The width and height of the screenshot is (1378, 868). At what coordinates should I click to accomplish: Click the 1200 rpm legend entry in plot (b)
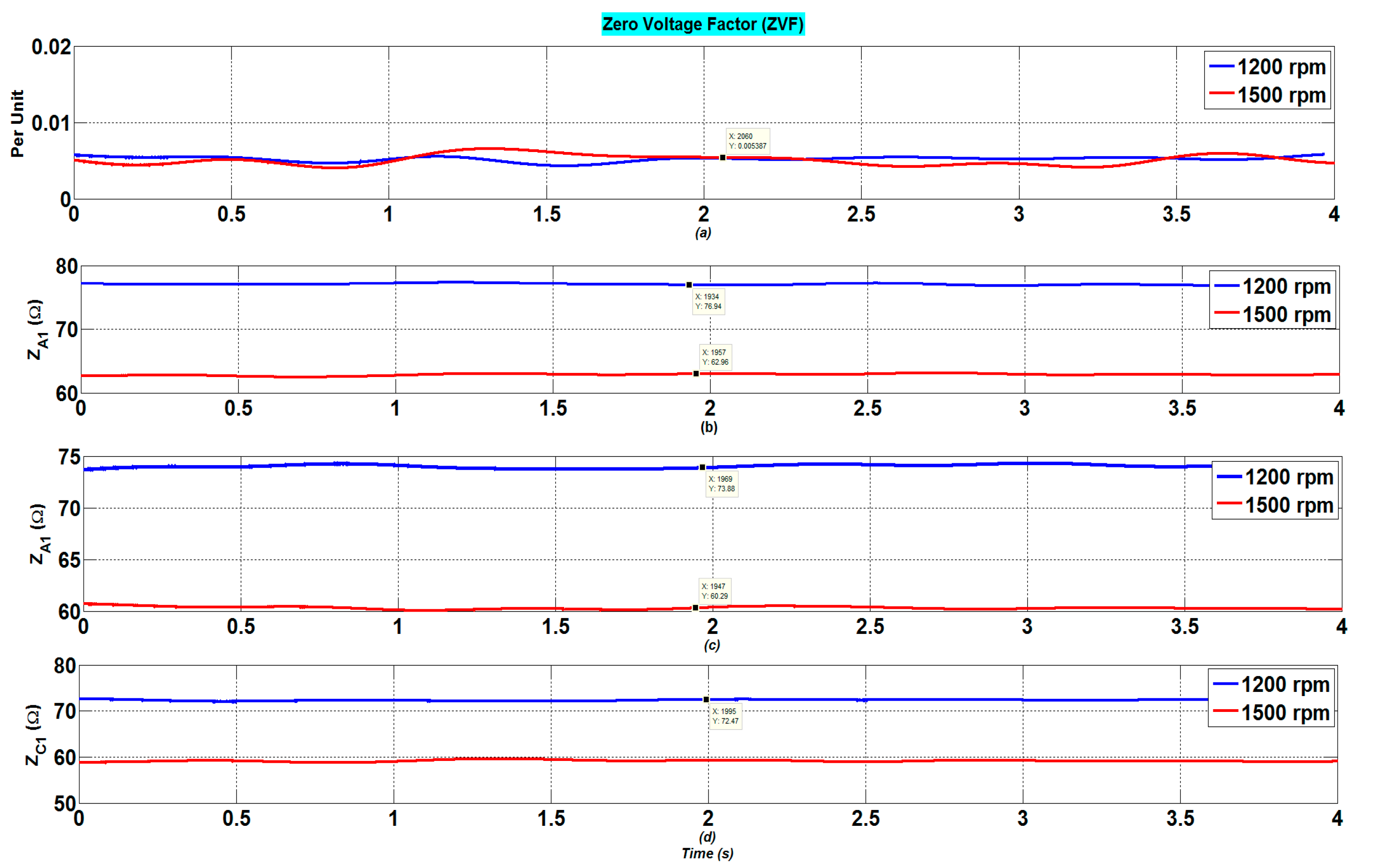pyautogui.click(x=1286, y=286)
